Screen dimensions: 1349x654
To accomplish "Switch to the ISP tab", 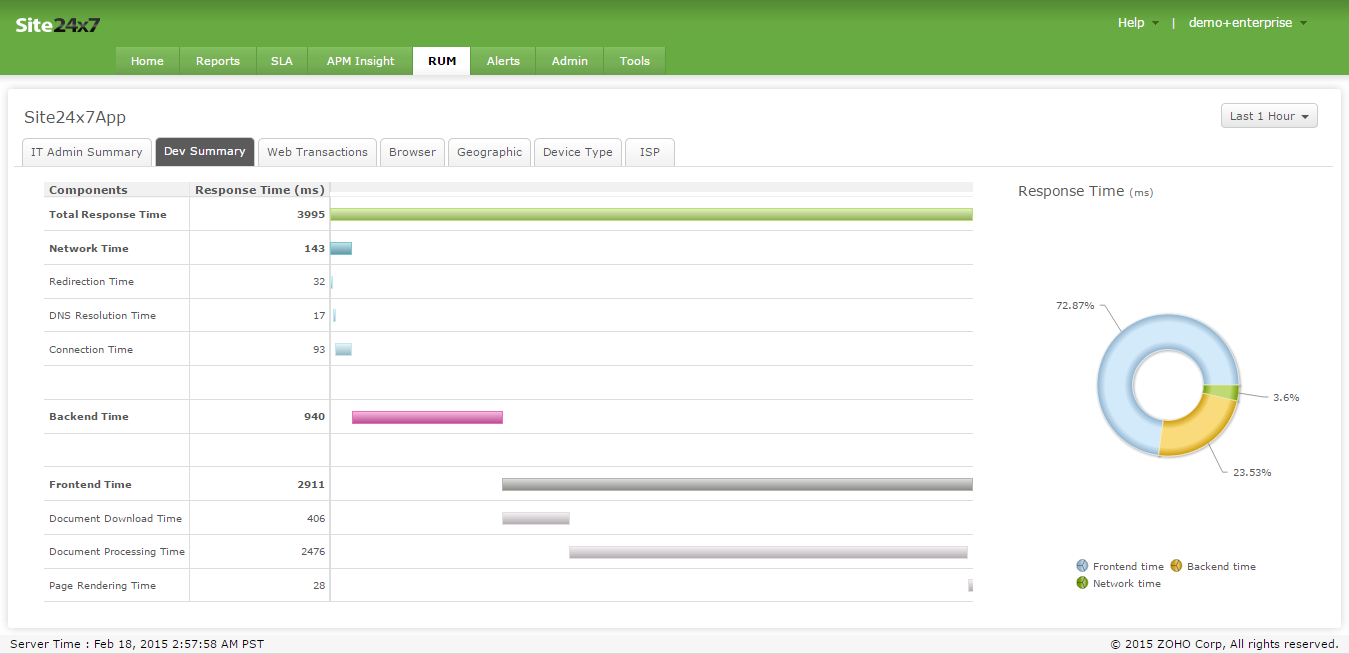I will [x=650, y=152].
